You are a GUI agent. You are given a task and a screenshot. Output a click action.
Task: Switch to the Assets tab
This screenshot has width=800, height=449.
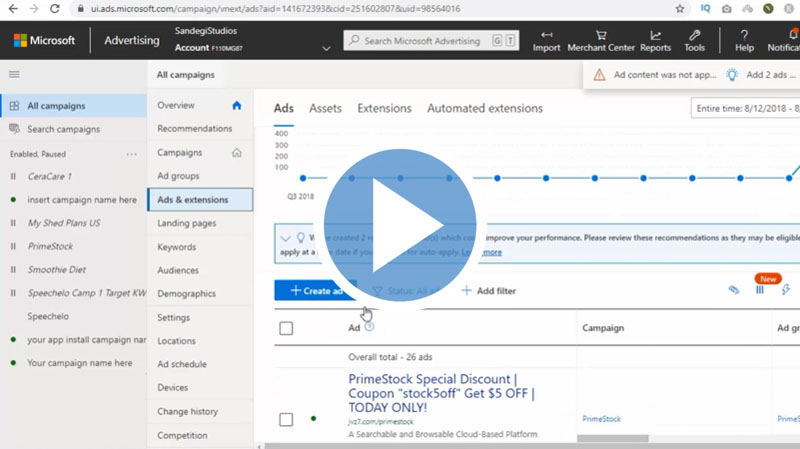[326, 108]
